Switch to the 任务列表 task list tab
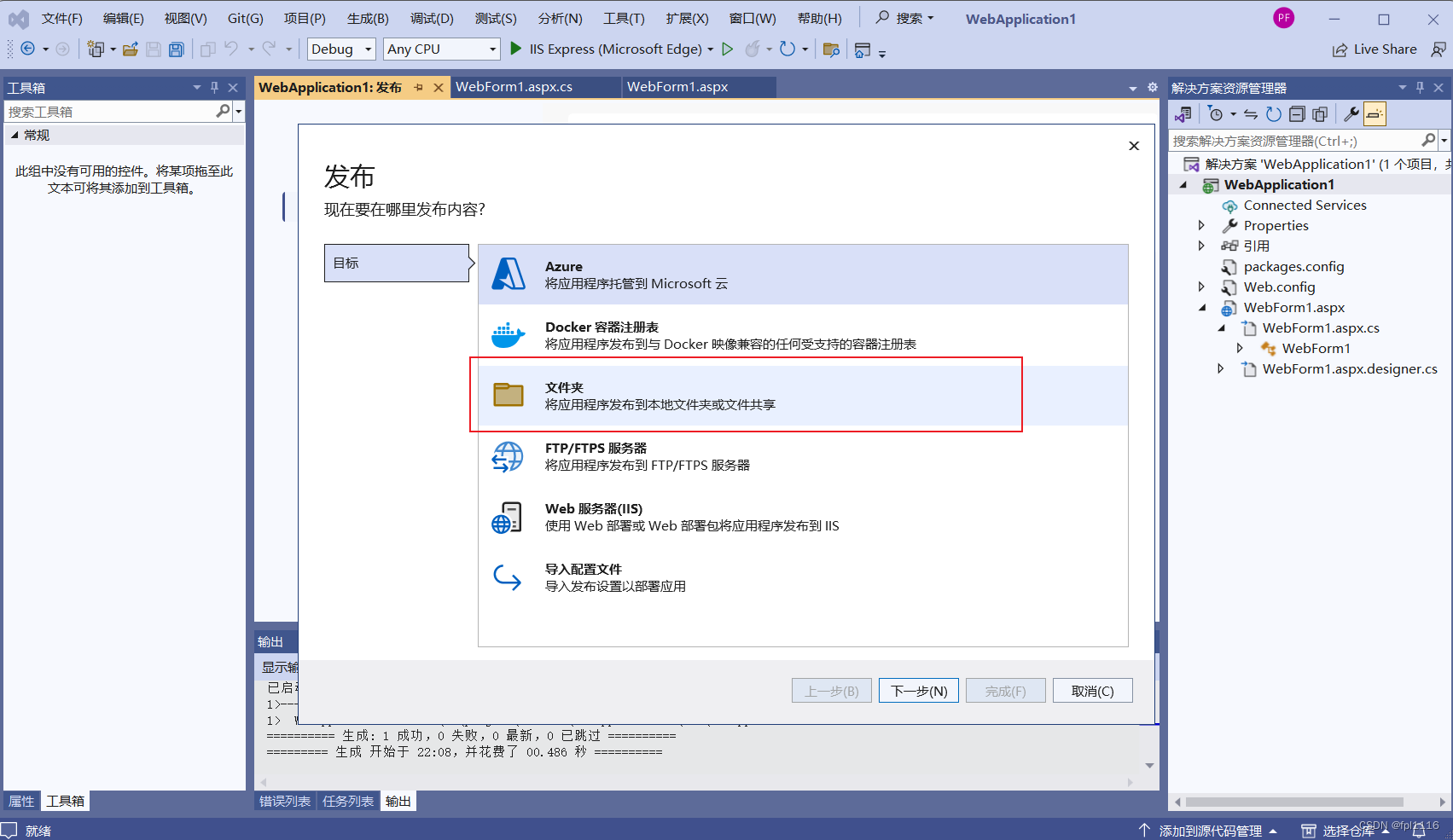The image size is (1453, 840). [348, 801]
